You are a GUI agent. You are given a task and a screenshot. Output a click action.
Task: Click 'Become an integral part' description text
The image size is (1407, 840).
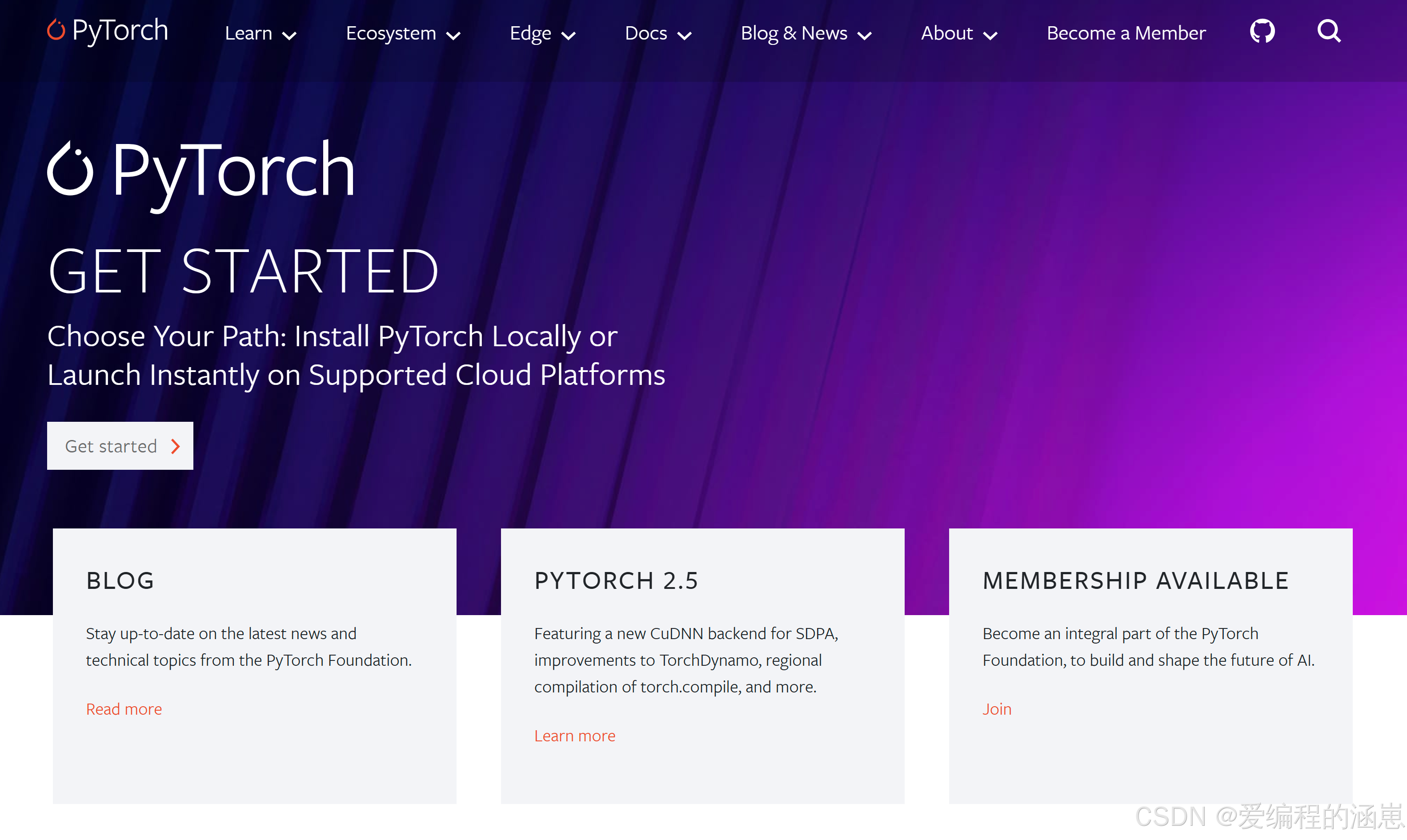1148,647
